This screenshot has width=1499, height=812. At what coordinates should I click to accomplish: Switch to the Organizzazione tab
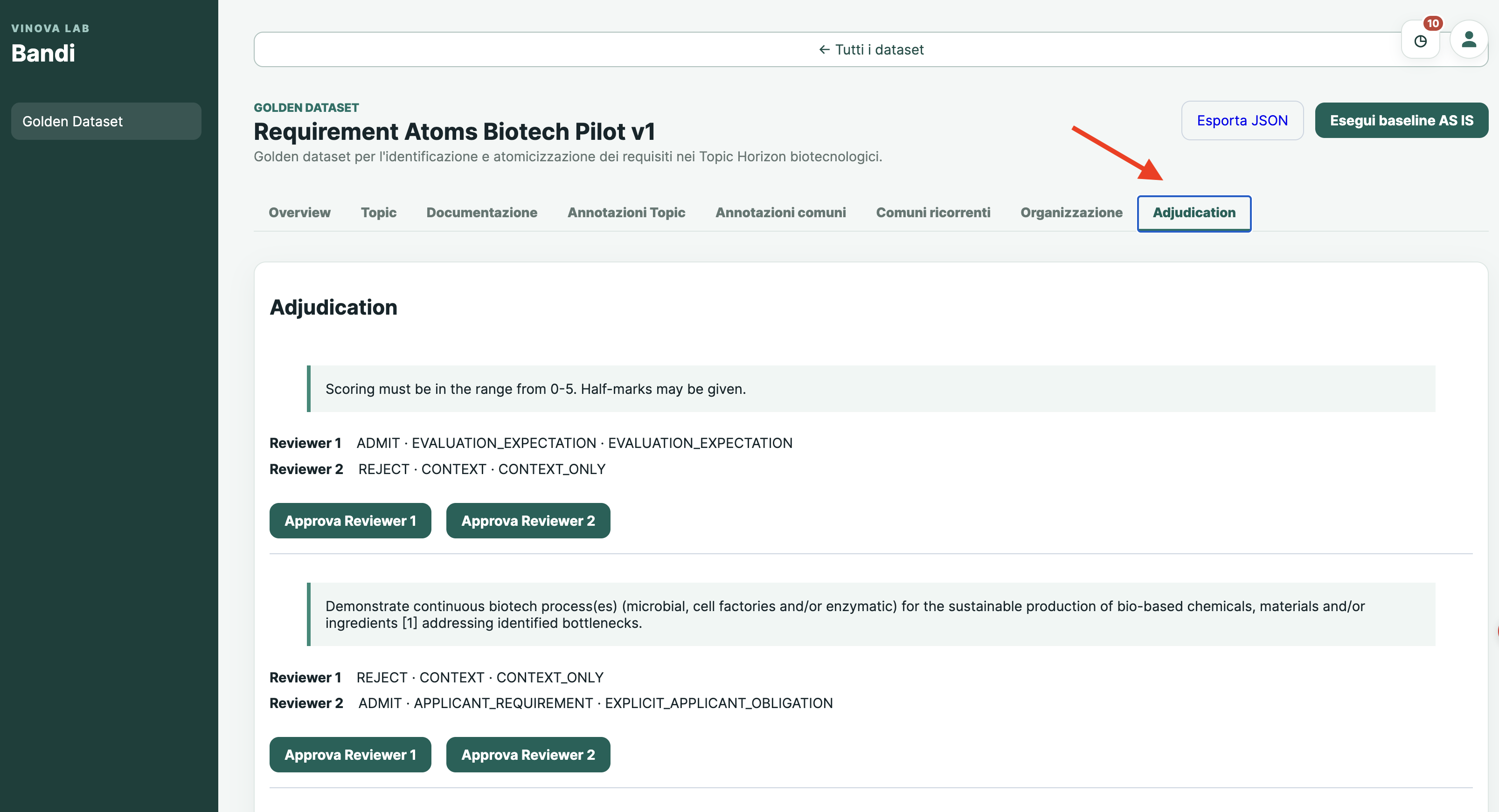[x=1071, y=212]
